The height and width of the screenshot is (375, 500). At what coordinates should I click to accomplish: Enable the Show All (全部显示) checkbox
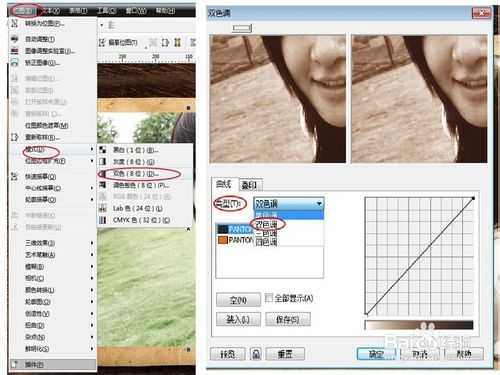tap(269, 298)
